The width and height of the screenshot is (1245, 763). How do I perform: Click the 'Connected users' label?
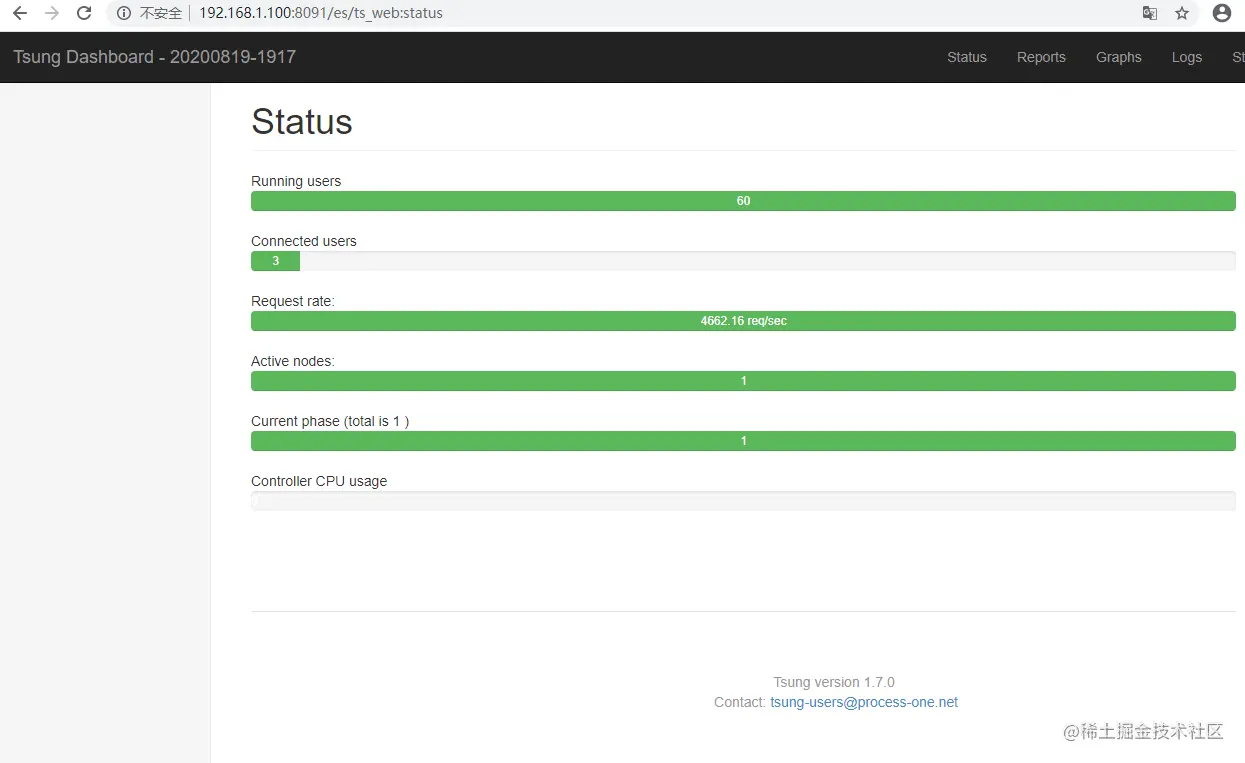pyautogui.click(x=304, y=241)
